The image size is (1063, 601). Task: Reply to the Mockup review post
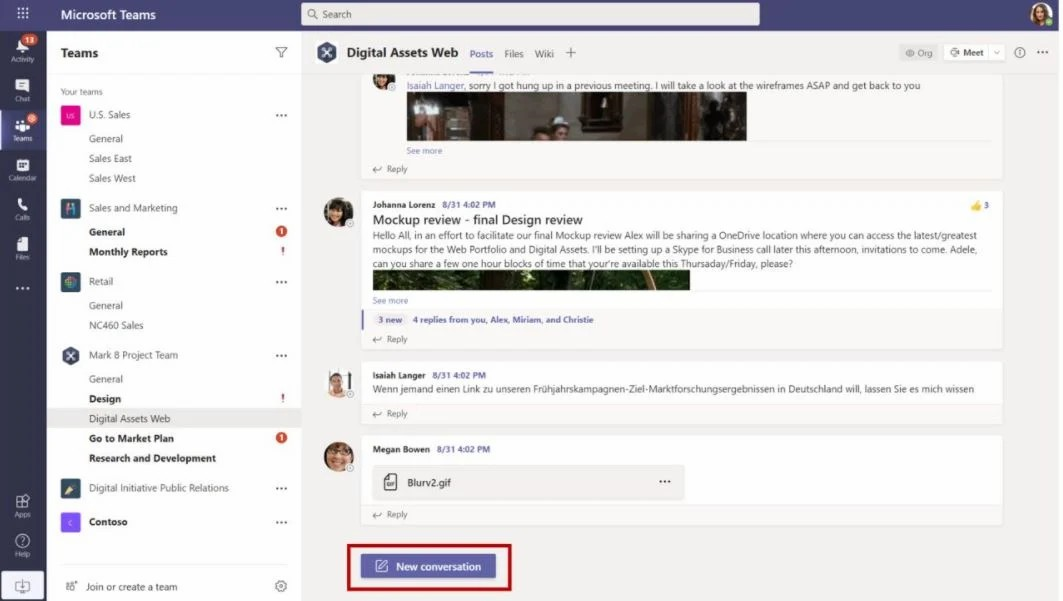[x=390, y=339]
